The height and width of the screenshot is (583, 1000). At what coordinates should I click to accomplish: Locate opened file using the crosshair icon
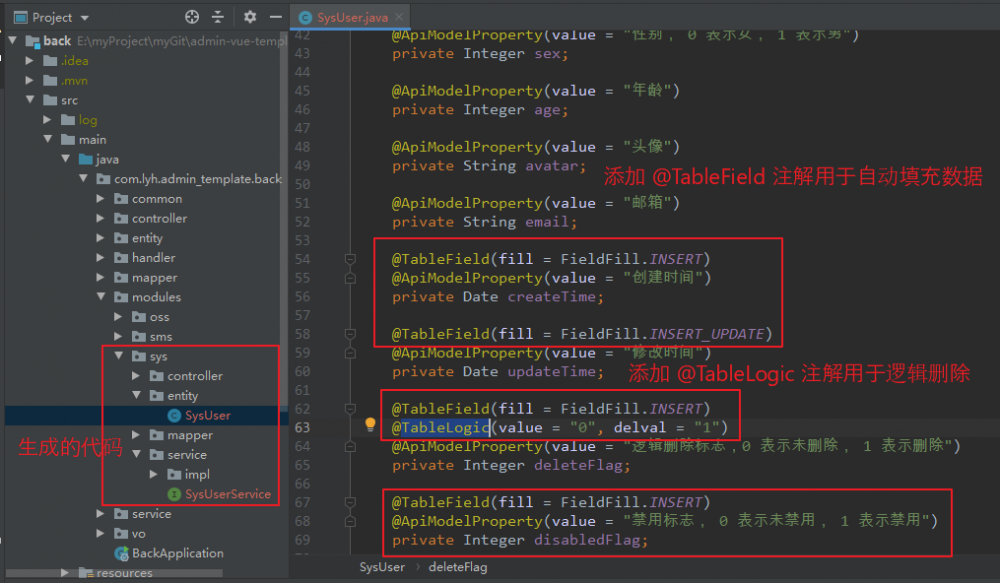pyautogui.click(x=192, y=17)
